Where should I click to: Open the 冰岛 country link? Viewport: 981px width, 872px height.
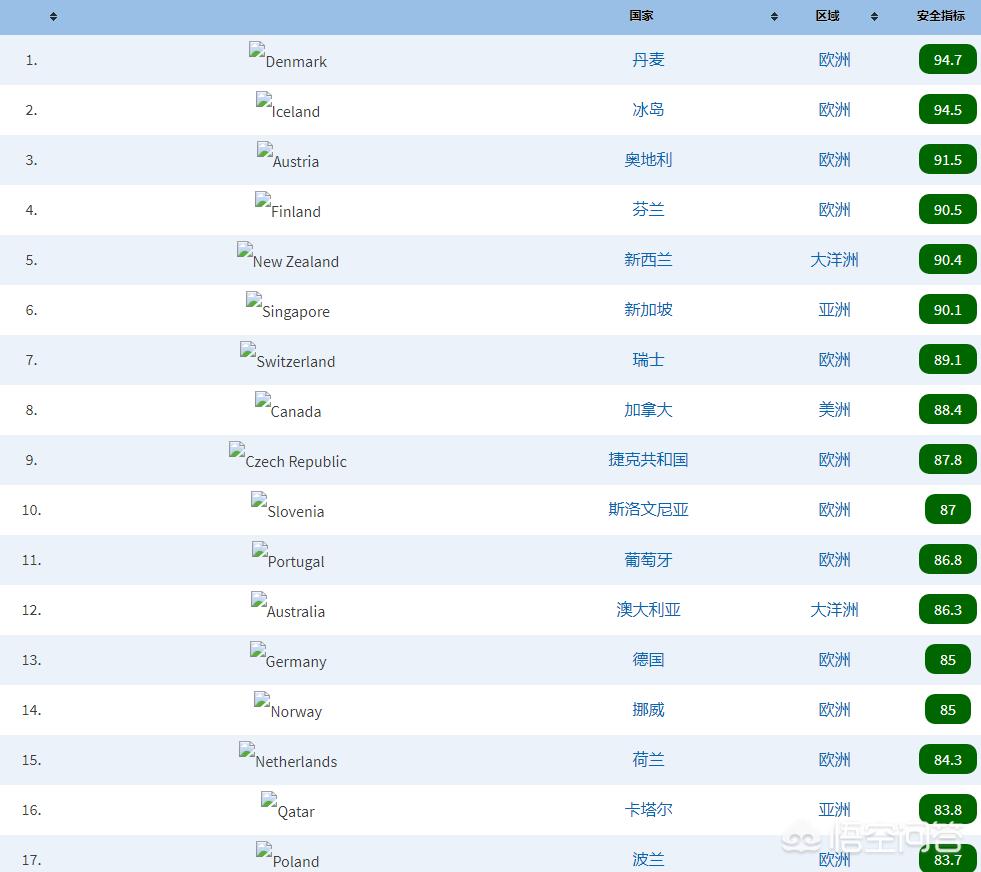point(648,110)
